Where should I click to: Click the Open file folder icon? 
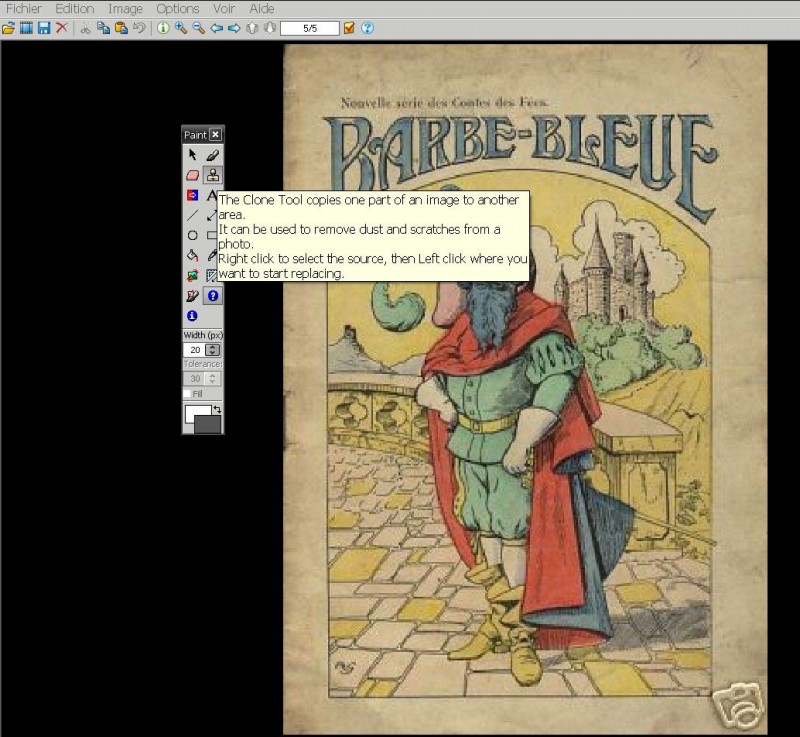pos(8,28)
